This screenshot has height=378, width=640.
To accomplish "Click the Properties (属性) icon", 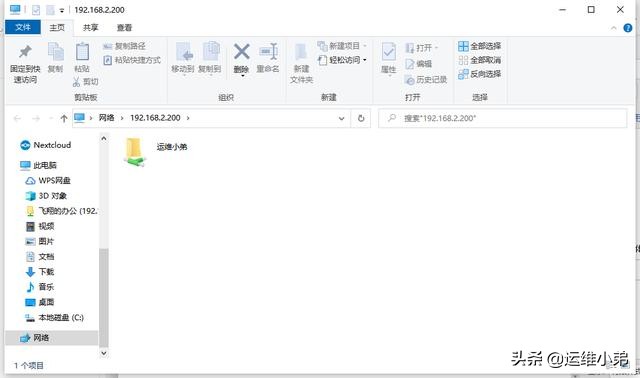I will (389, 52).
